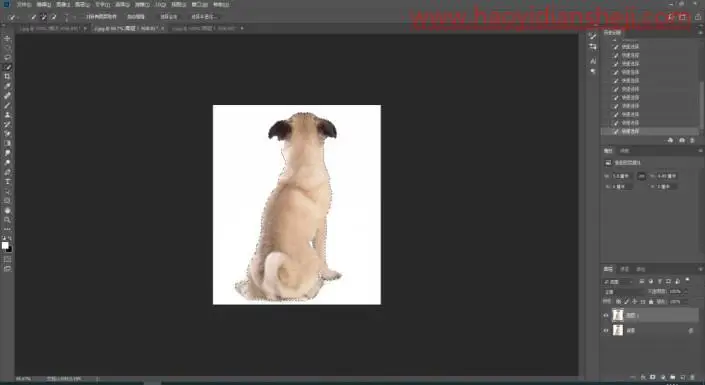Screen dimensions: 705x385
Task: Switch to the first document tab
Action: pos(50,28)
